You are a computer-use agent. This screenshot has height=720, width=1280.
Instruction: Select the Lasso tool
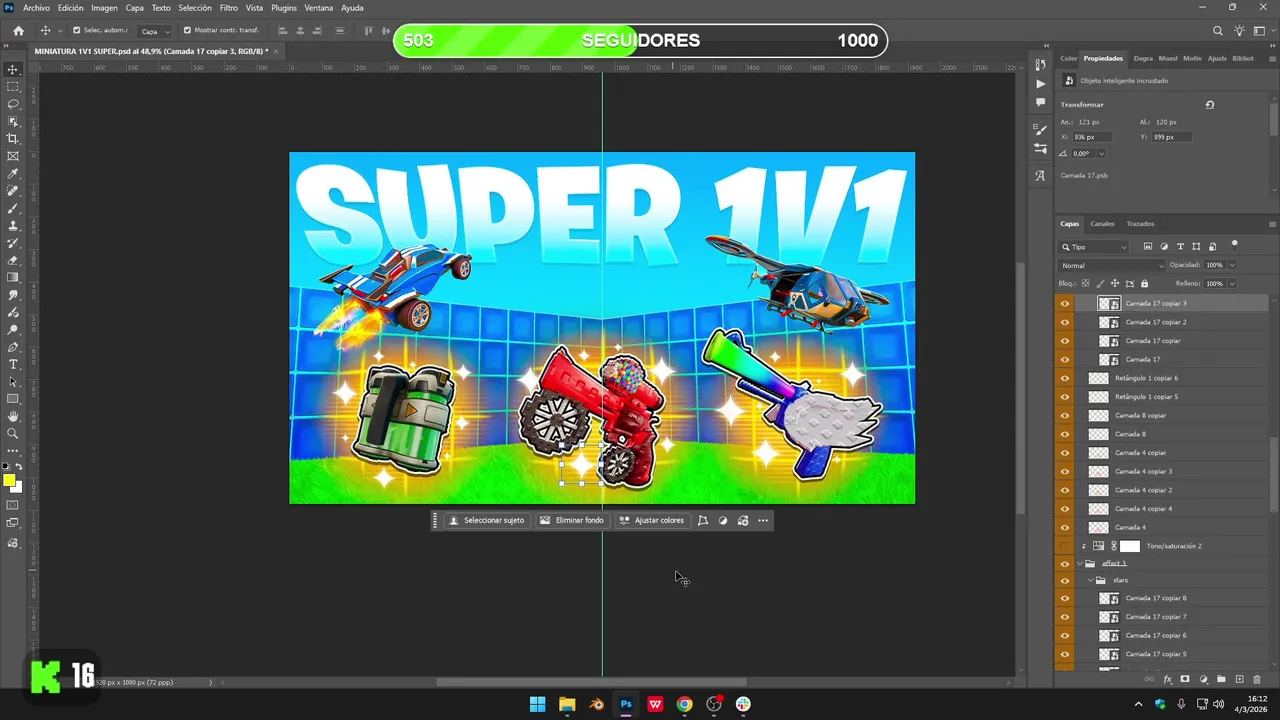tap(13, 104)
